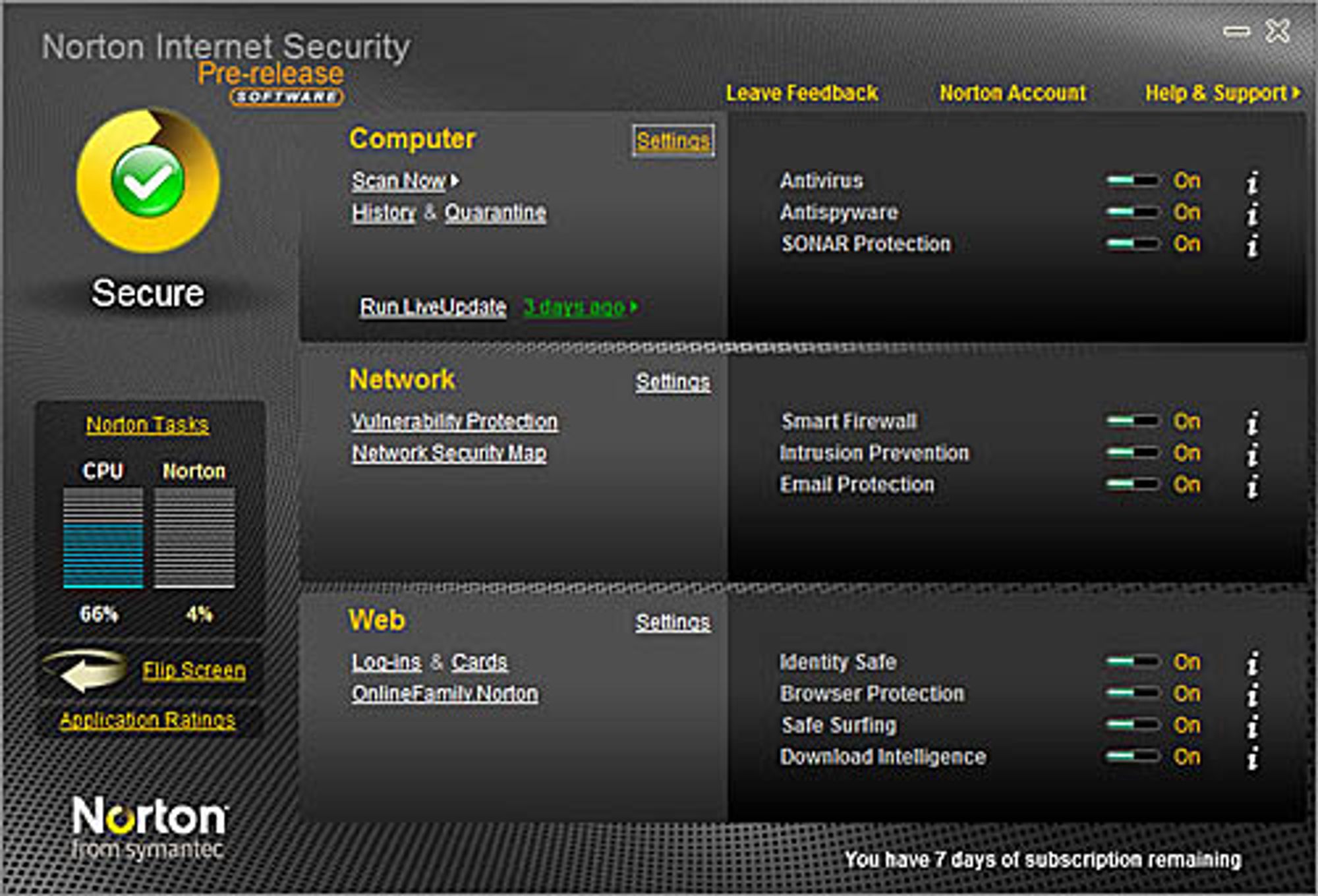The image size is (1318, 896).
Task: Disable Browser Protection switch
Action: (1133, 693)
